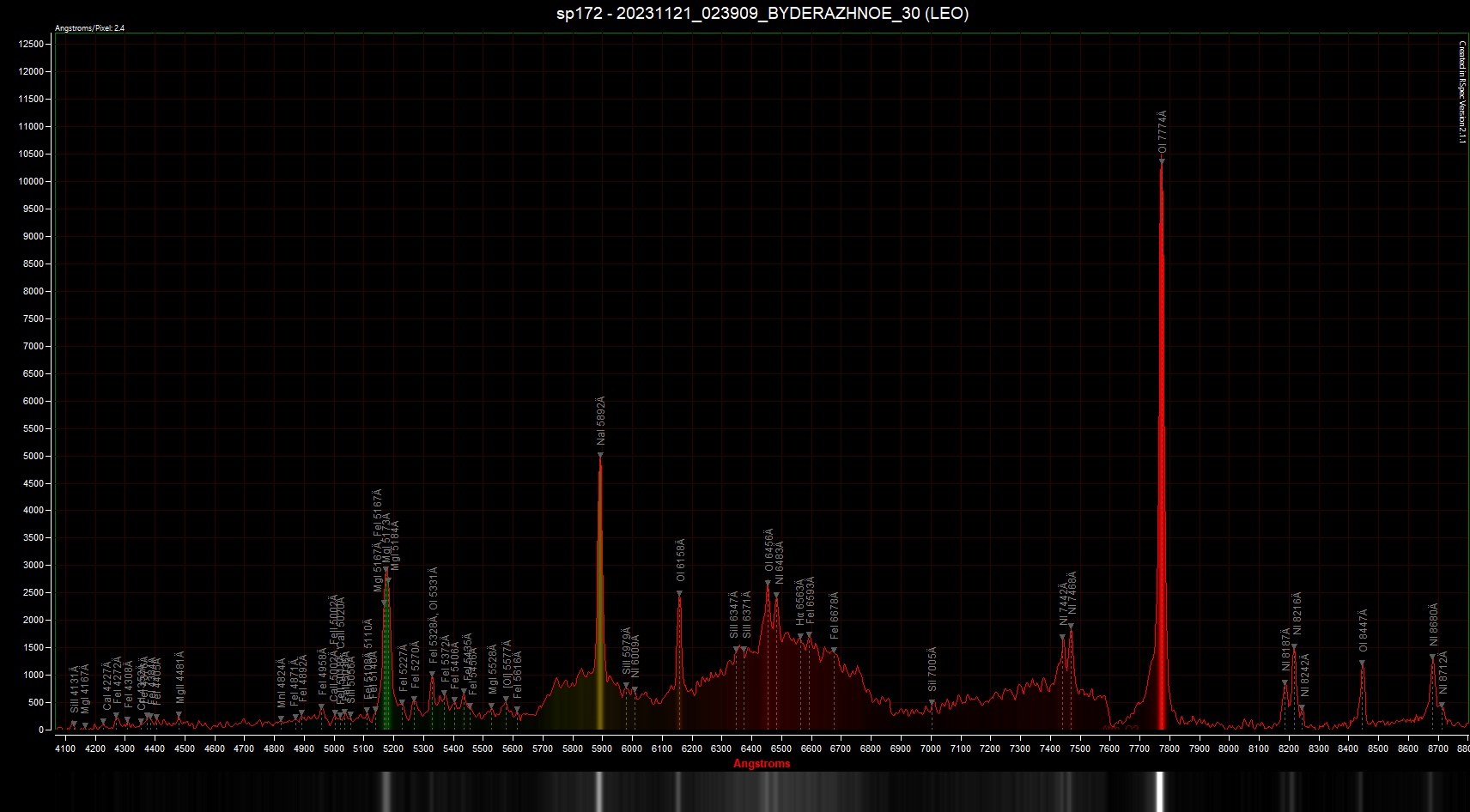This screenshot has height=812, width=1470.
Task: Select the NI 8216Å line label
Action: pyautogui.click(x=1297, y=614)
